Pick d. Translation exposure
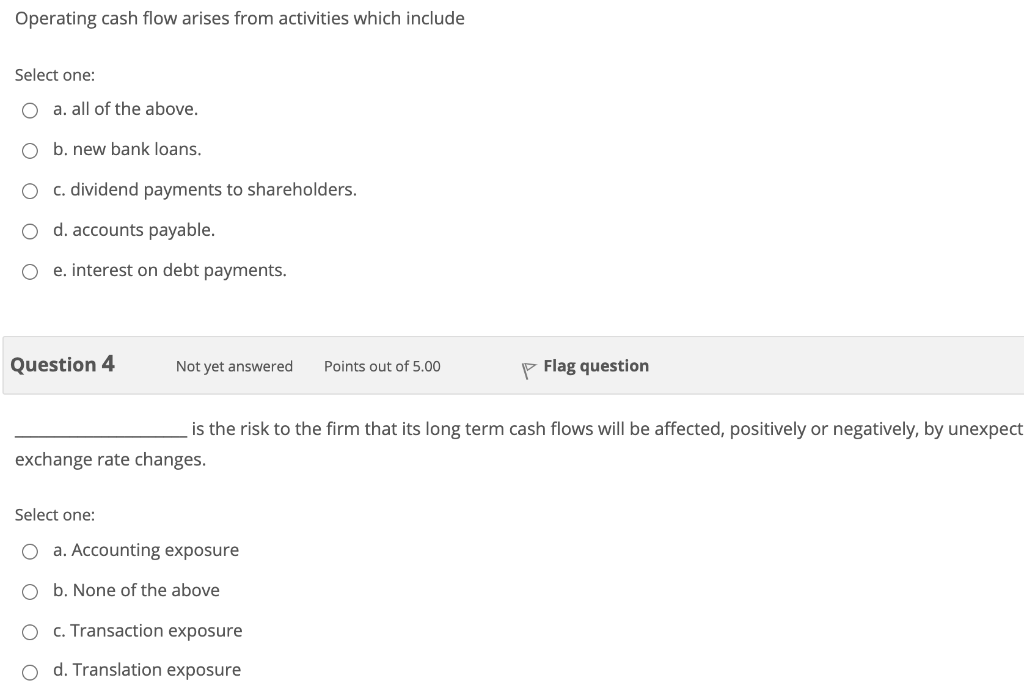The width and height of the screenshot is (1024, 694). [30, 671]
